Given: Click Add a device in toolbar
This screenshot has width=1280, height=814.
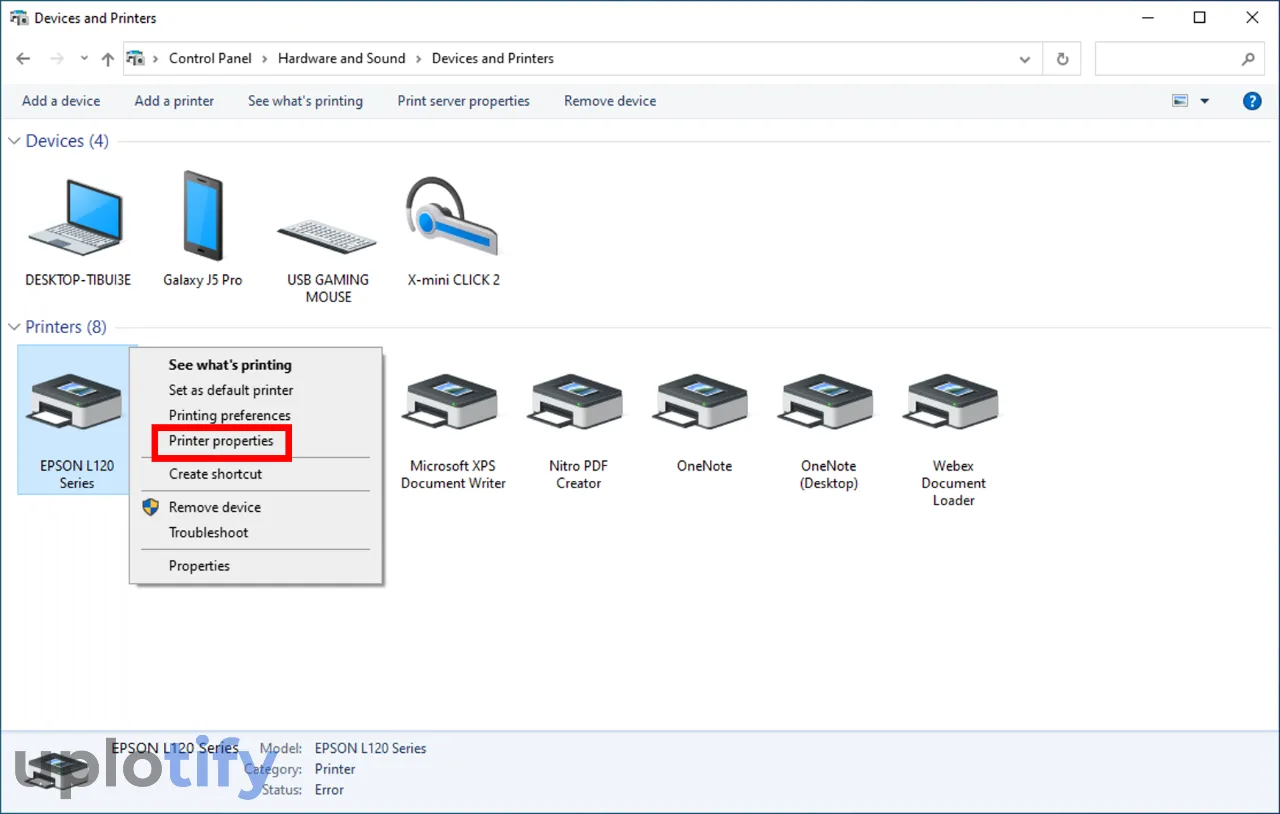Looking at the screenshot, I should 61,101.
